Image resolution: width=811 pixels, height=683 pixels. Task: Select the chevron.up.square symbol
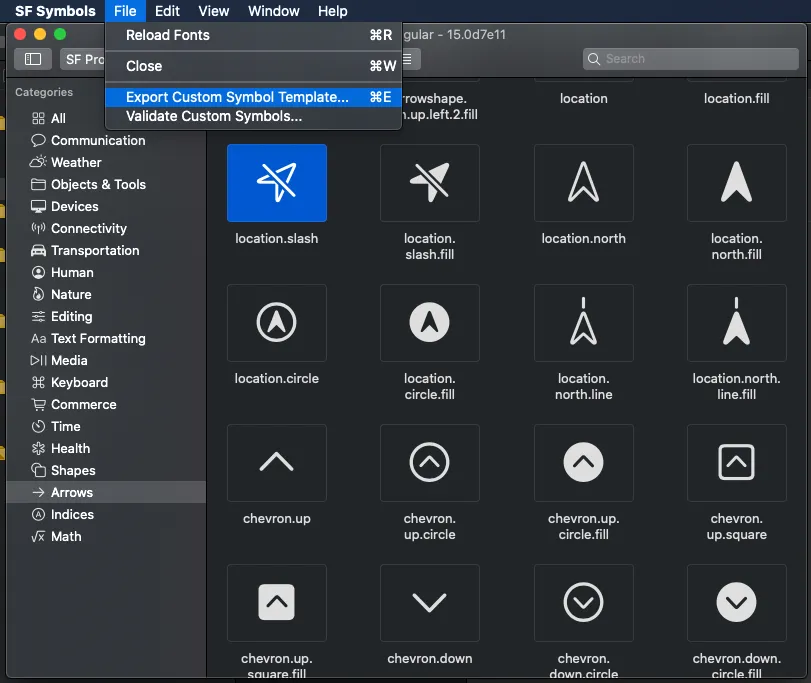737,463
